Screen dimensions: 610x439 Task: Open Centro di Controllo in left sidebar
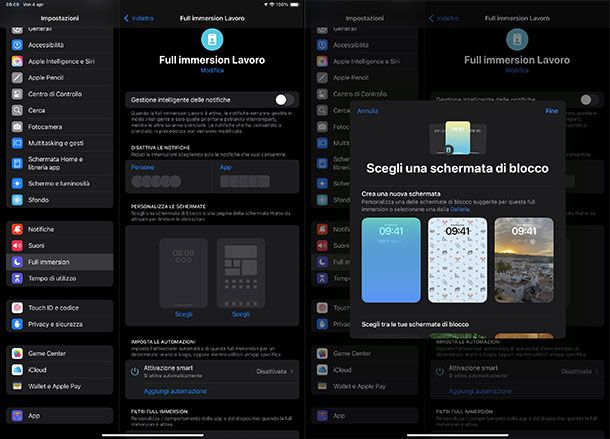(60, 94)
